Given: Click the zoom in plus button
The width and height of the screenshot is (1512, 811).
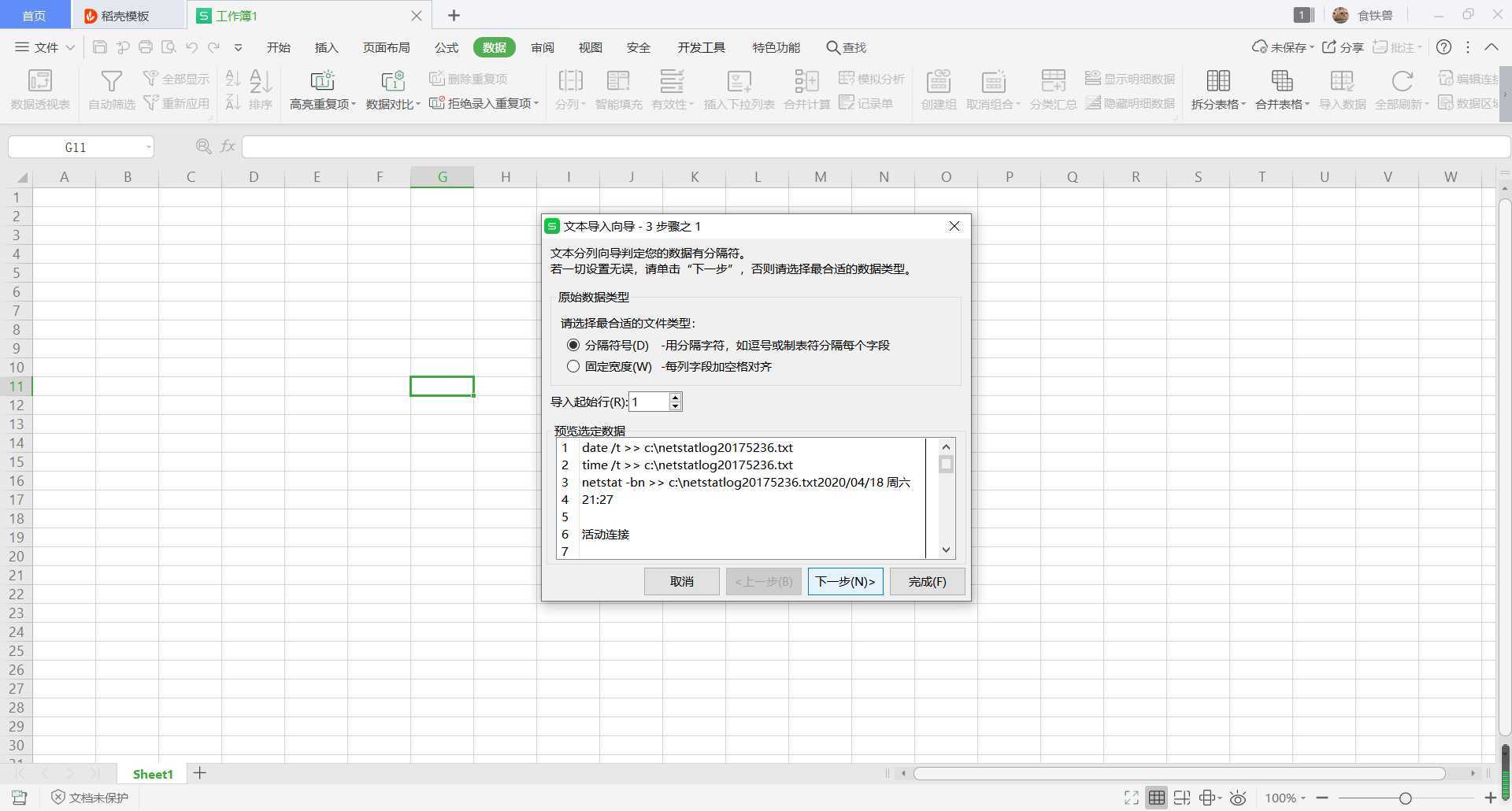Looking at the screenshot, I should [x=1490, y=798].
